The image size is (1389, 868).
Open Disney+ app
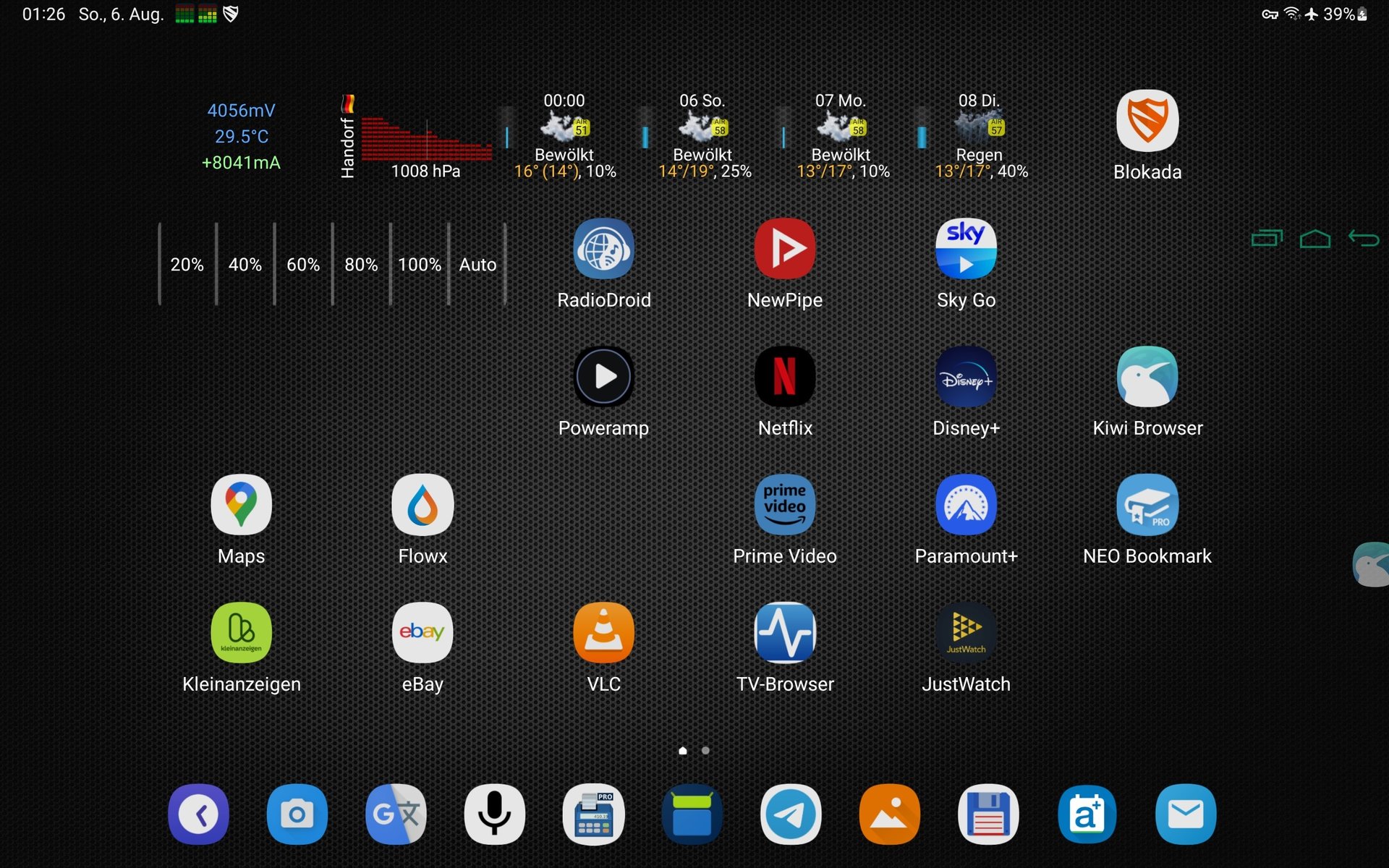(x=966, y=377)
